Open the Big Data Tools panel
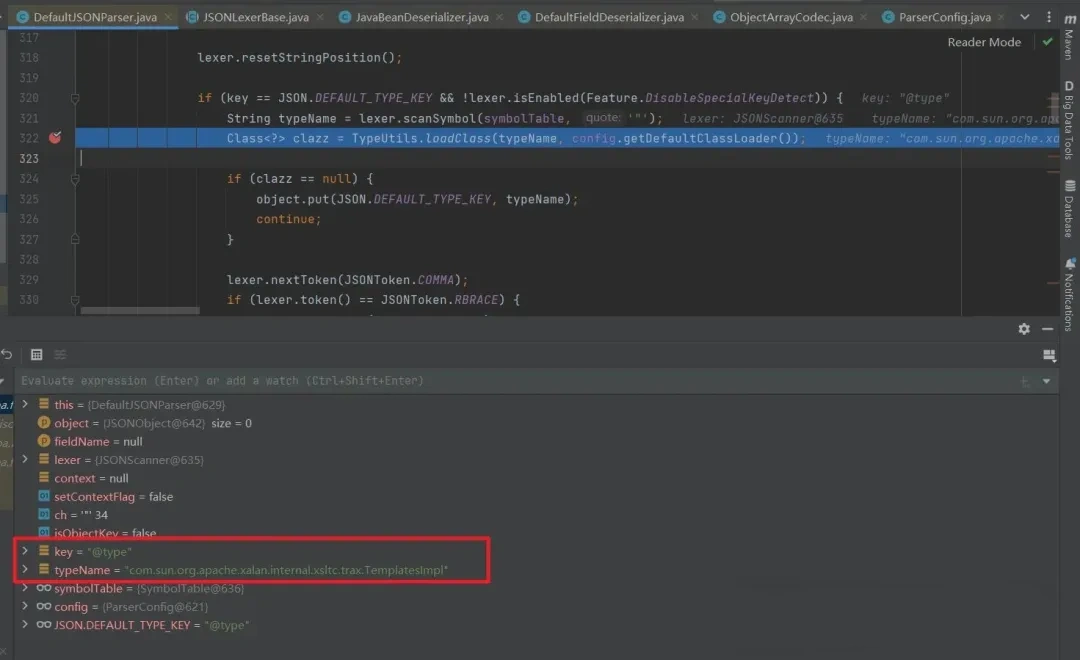 1069,121
